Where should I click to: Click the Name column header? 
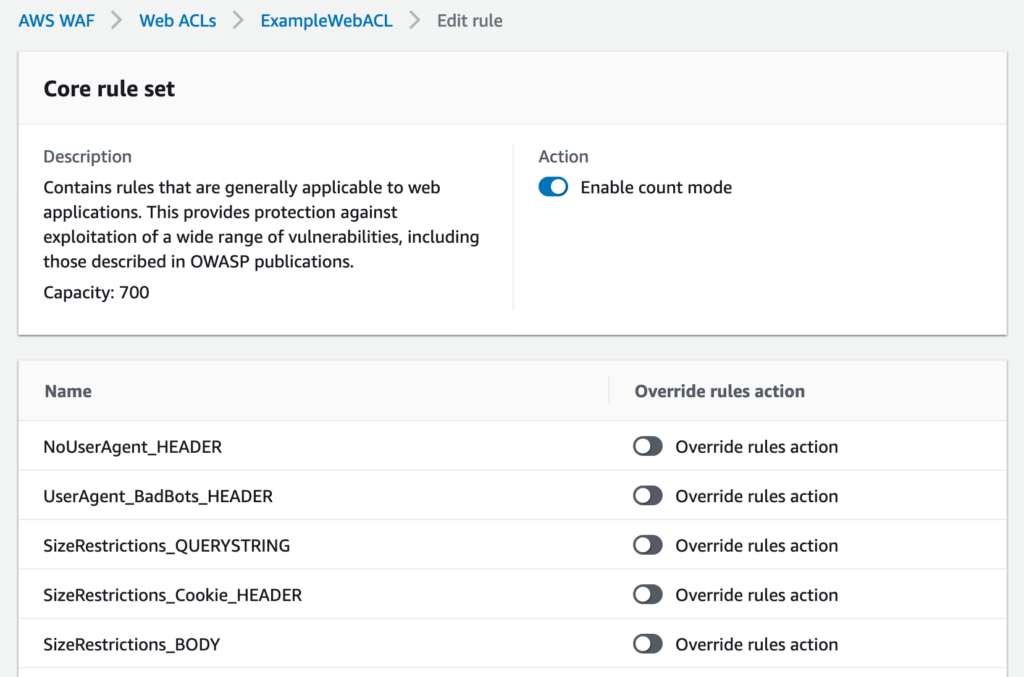tap(68, 391)
